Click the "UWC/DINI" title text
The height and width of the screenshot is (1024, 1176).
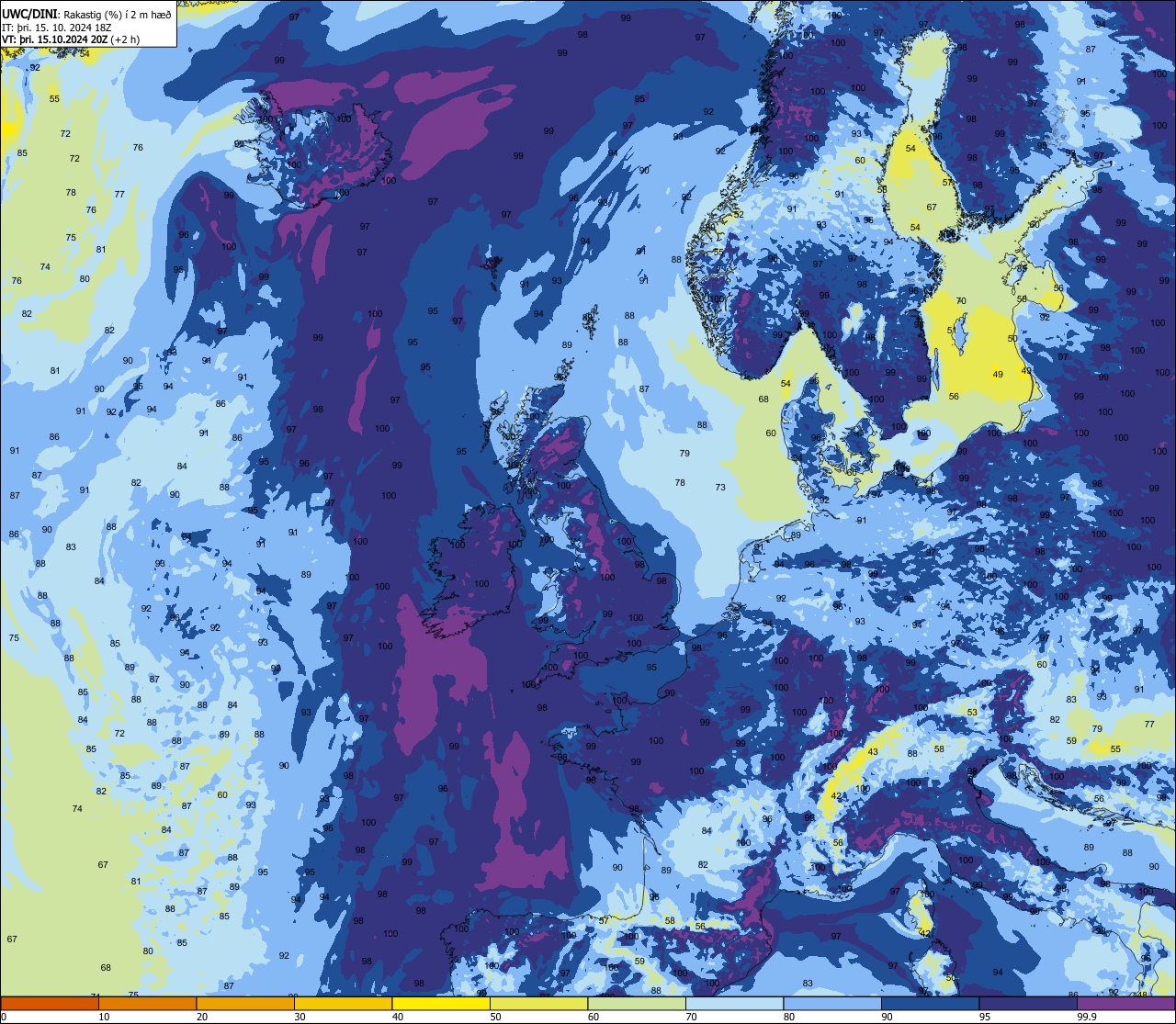(x=28, y=14)
